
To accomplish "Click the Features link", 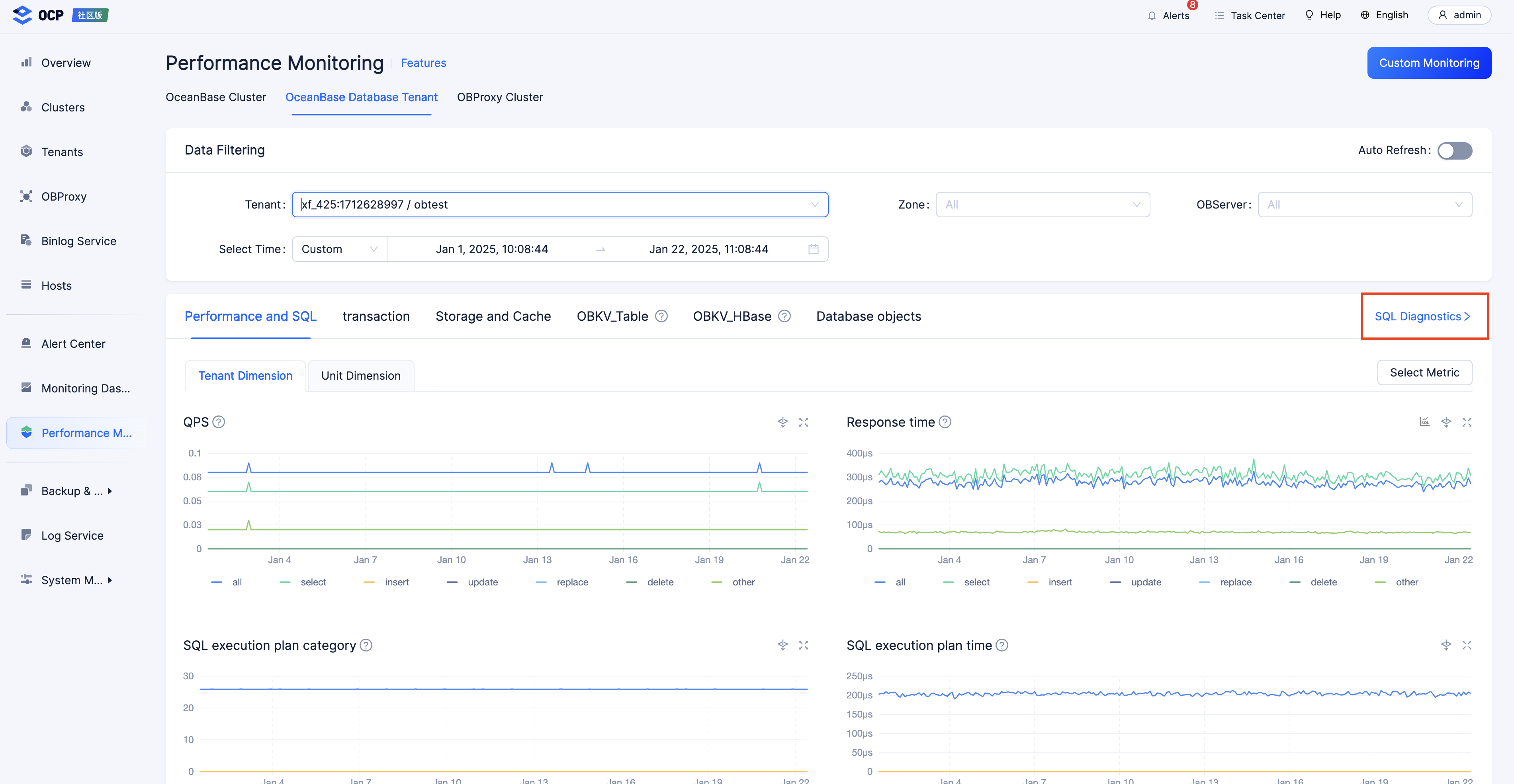I will coord(423,63).
